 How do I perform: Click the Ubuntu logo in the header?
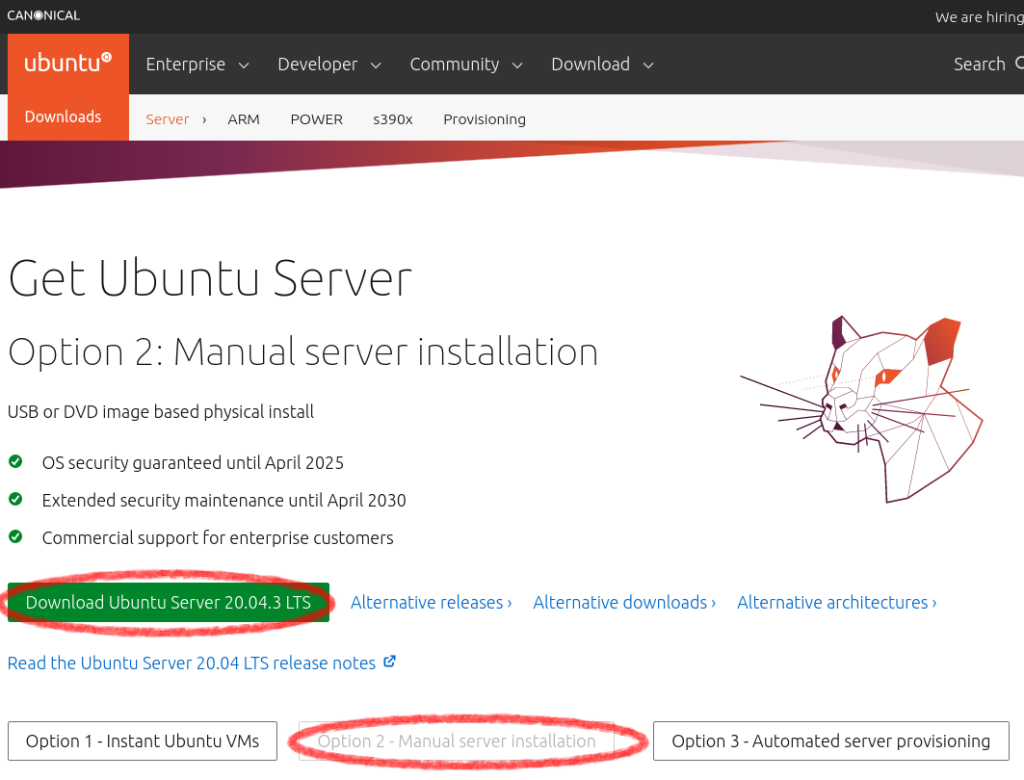pos(68,63)
